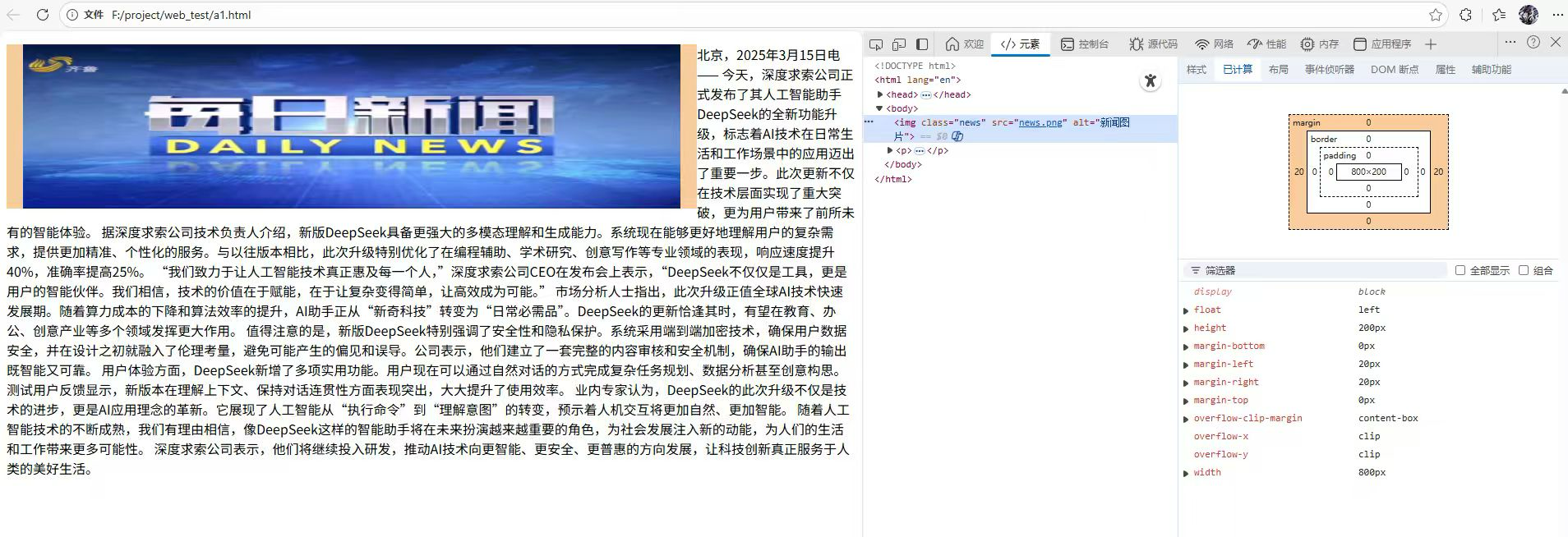Expand the margin-top computed property
Image resolution: width=1568 pixels, height=537 pixels.
[x=1186, y=401]
